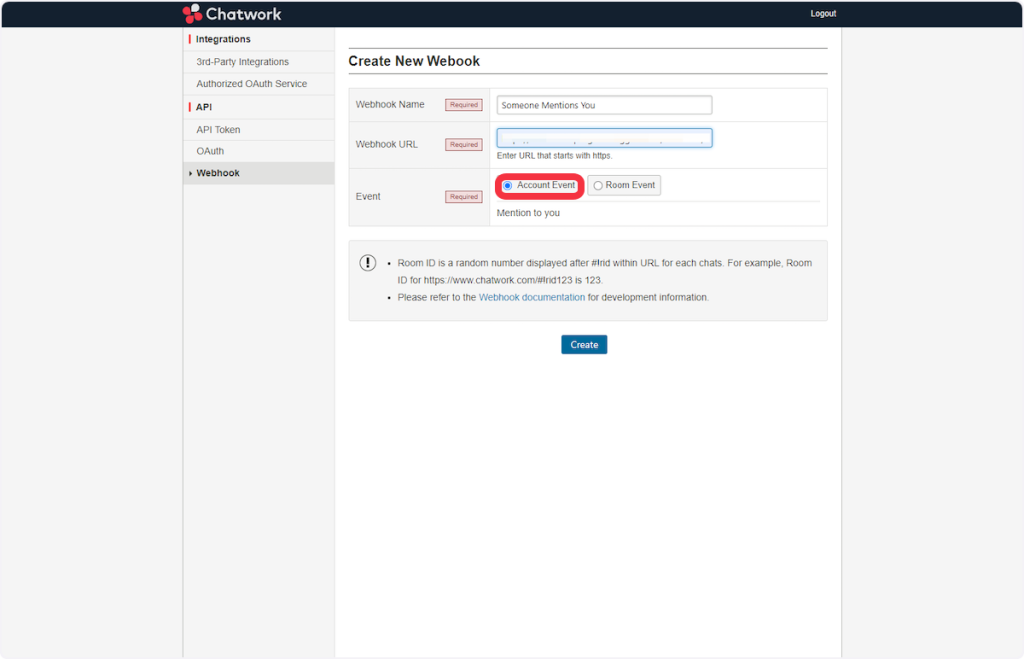Screen dimensions: 1024x659
Task: Log out using the Logout link
Action: 823,14
